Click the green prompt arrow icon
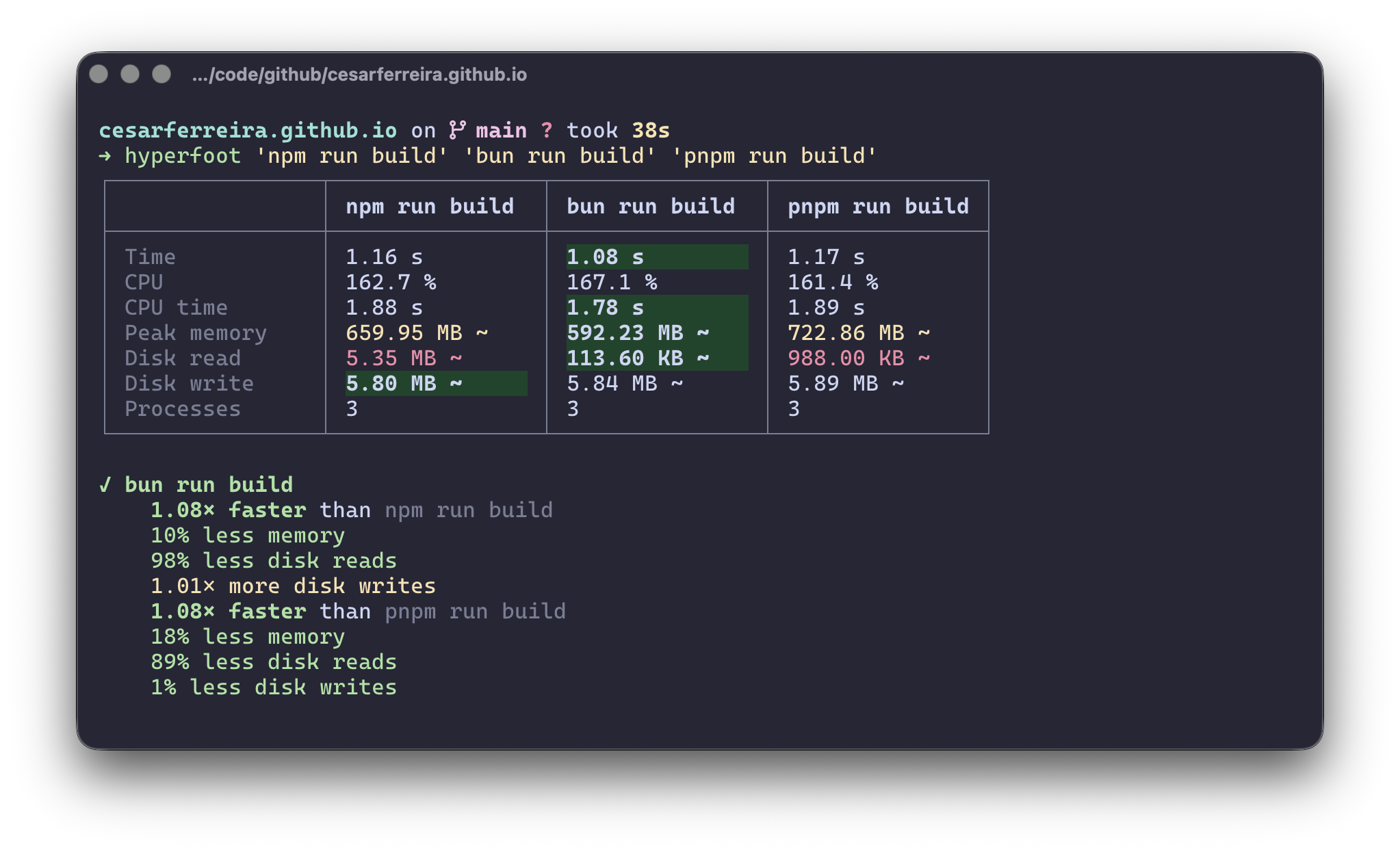 [105, 156]
